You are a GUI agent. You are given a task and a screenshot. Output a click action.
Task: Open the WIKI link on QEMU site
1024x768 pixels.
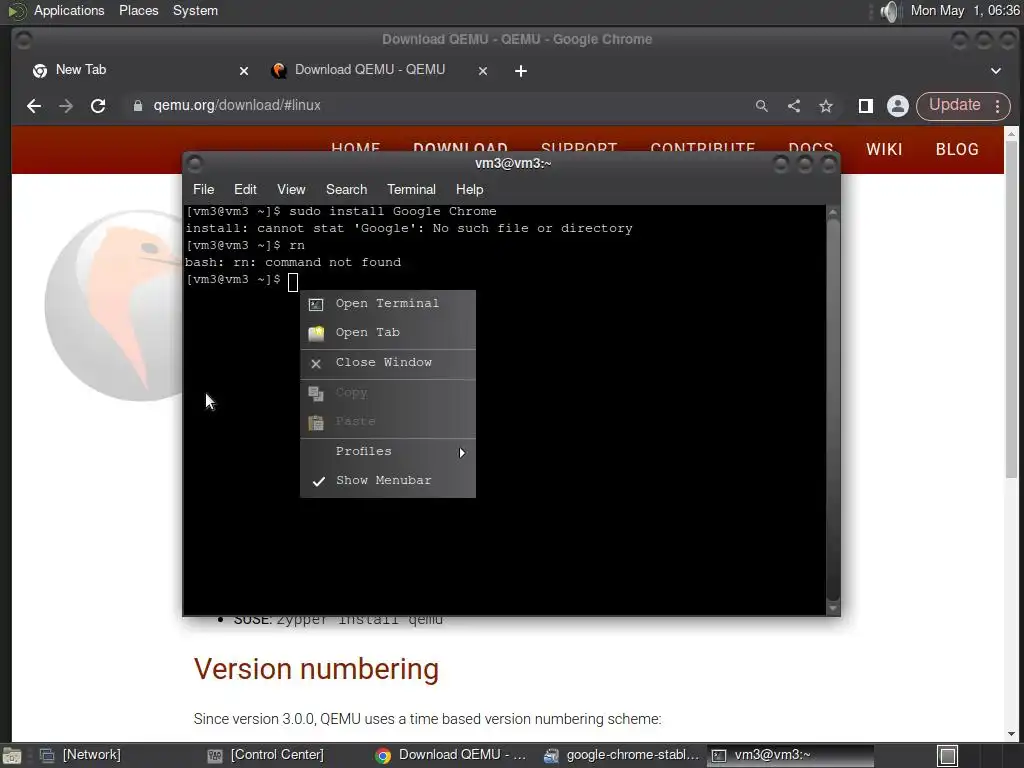click(x=884, y=150)
